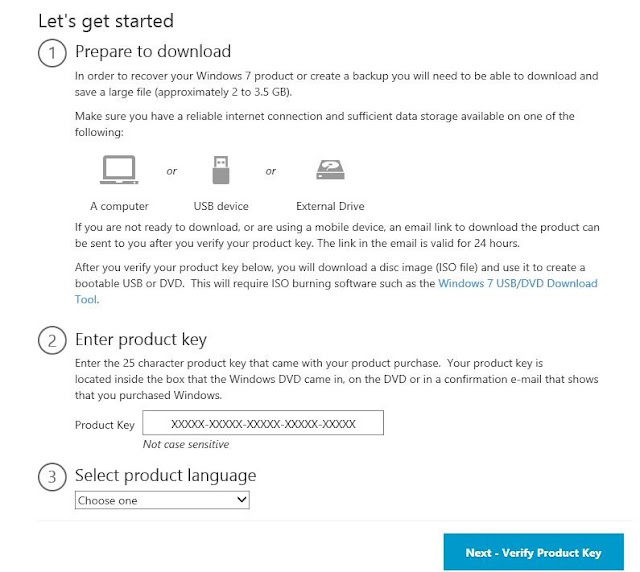Viewport: 640px width, 572px height.
Task: Click the 'Select product language' heading
Action: (165, 476)
